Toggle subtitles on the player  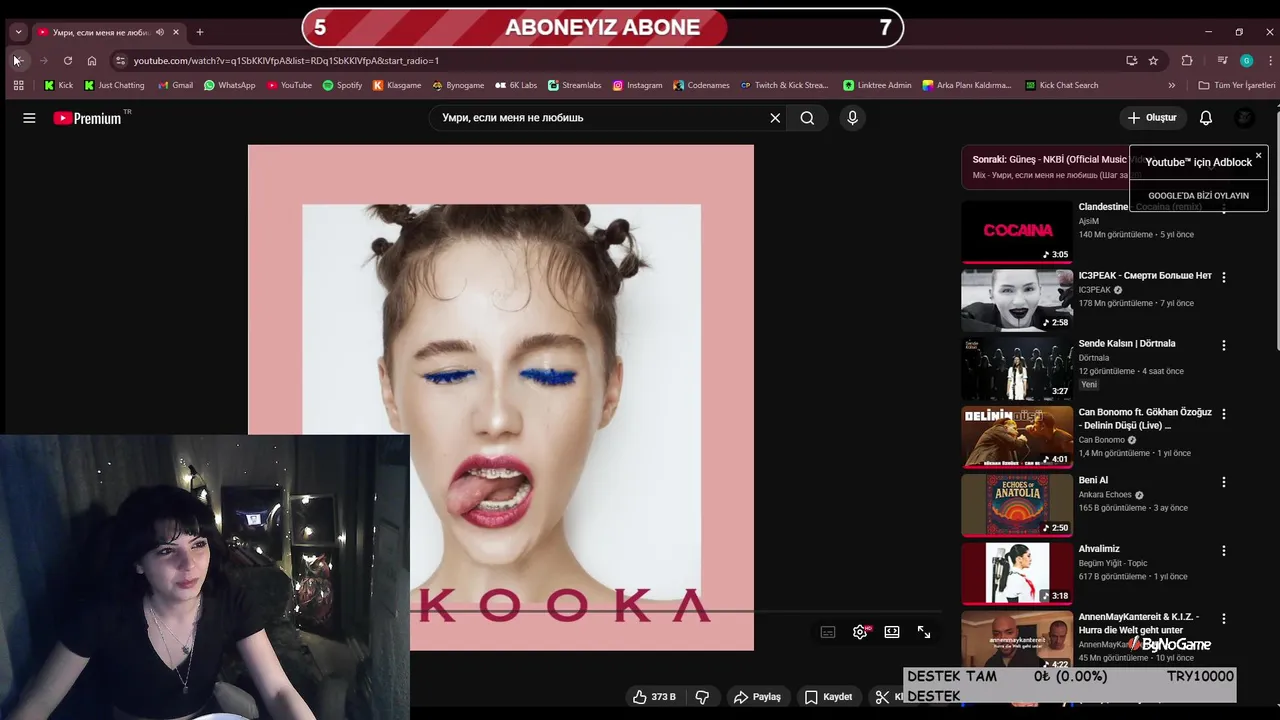(828, 632)
